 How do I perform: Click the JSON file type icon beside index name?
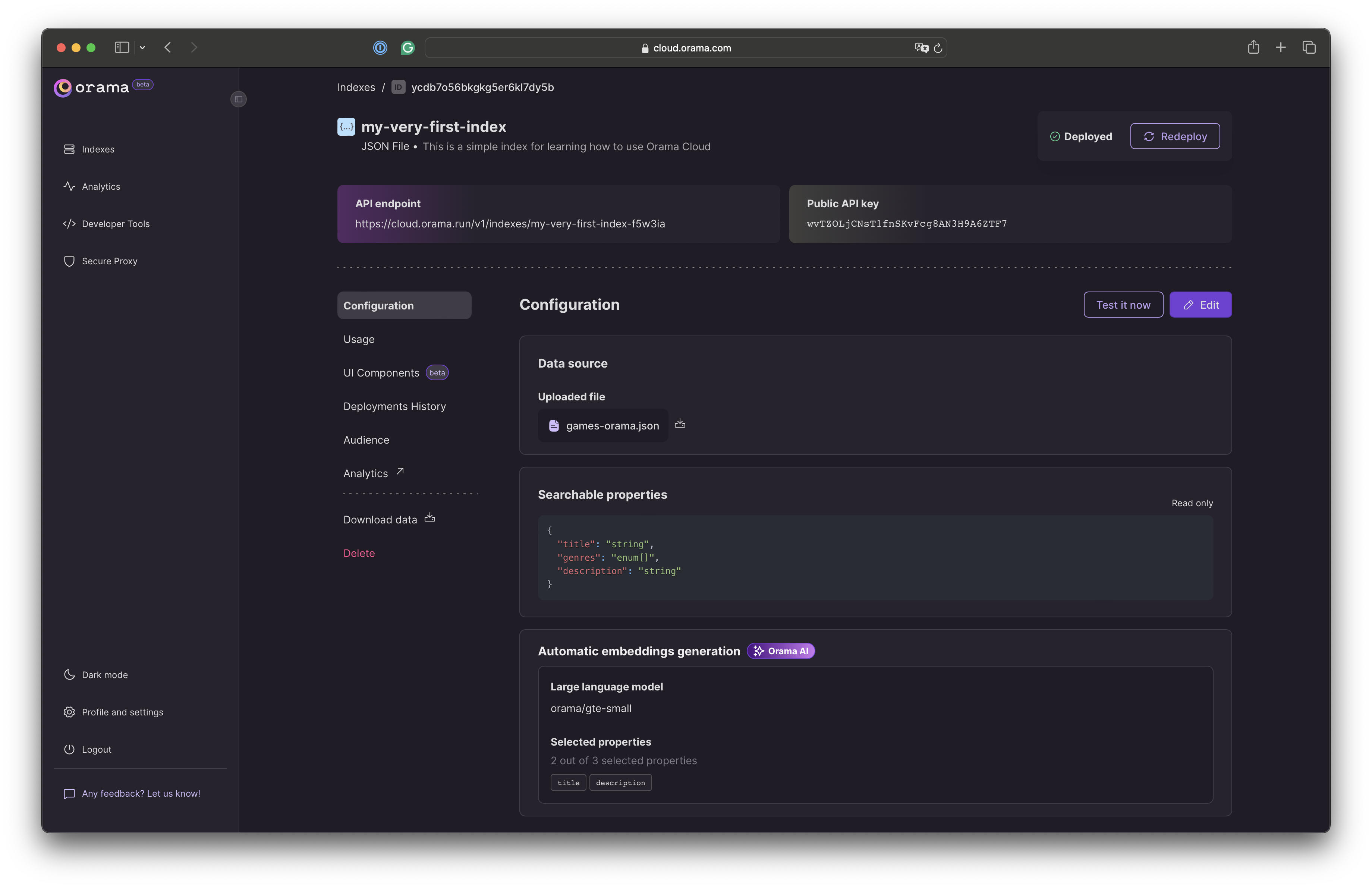(x=346, y=127)
